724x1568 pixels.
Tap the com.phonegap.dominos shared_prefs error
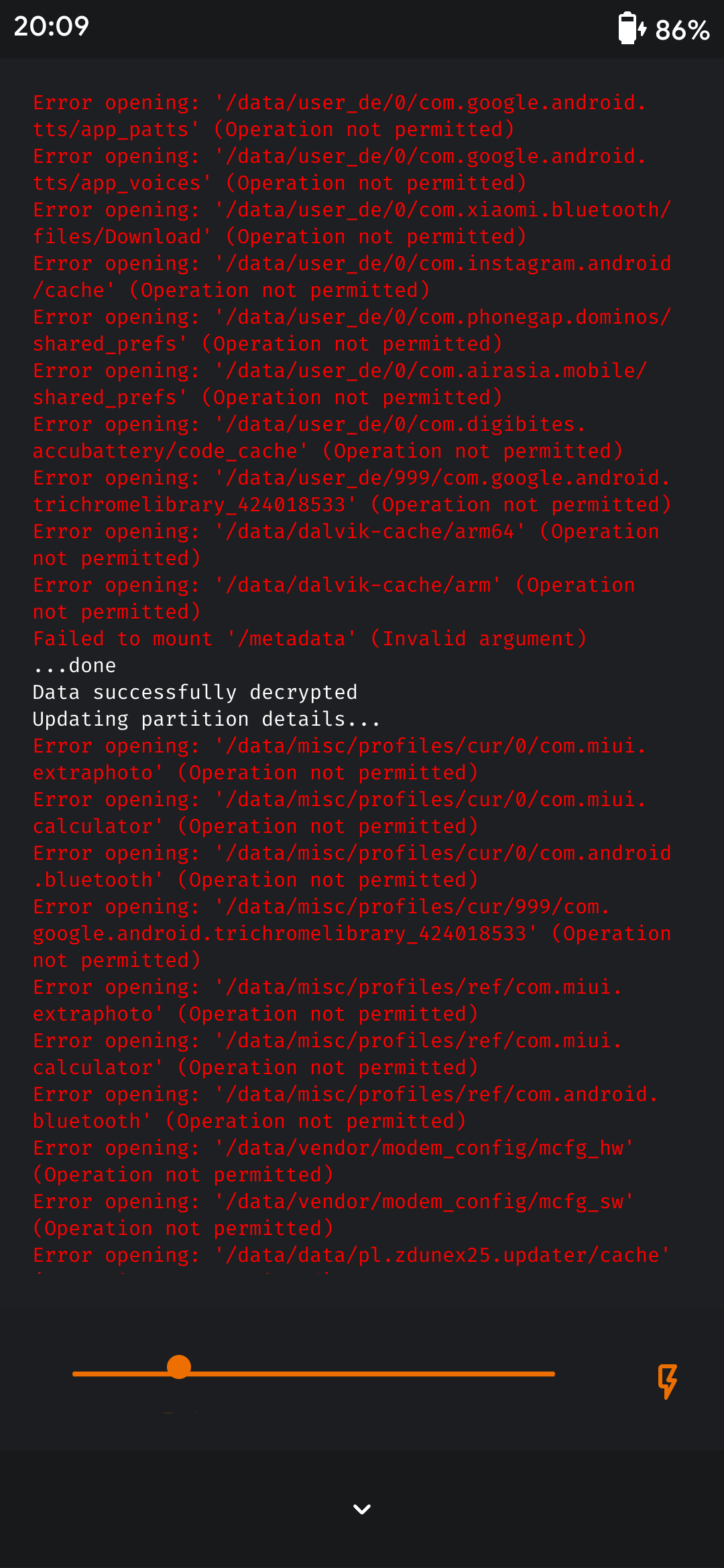pyautogui.click(x=352, y=330)
